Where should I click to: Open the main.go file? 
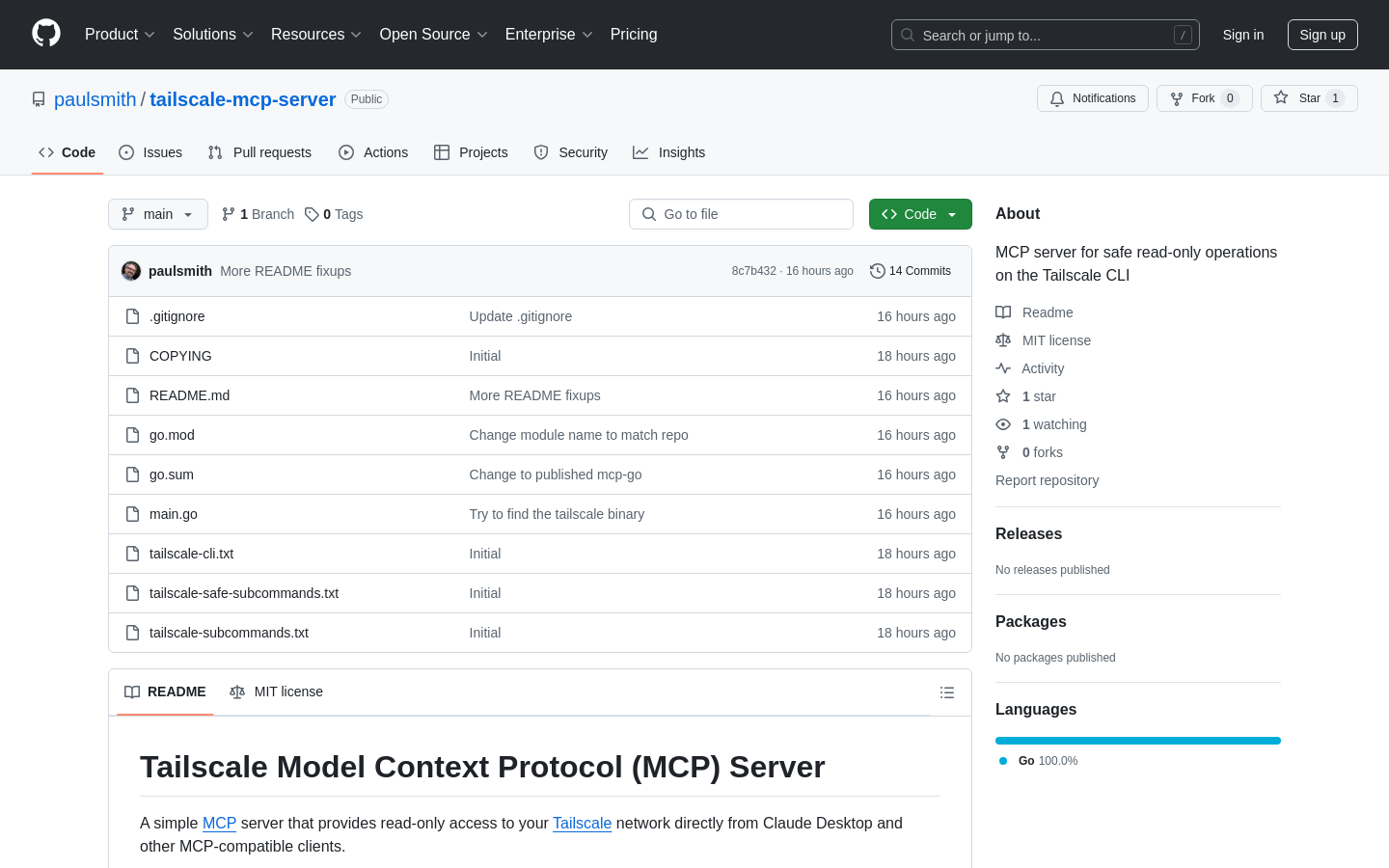point(174,514)
